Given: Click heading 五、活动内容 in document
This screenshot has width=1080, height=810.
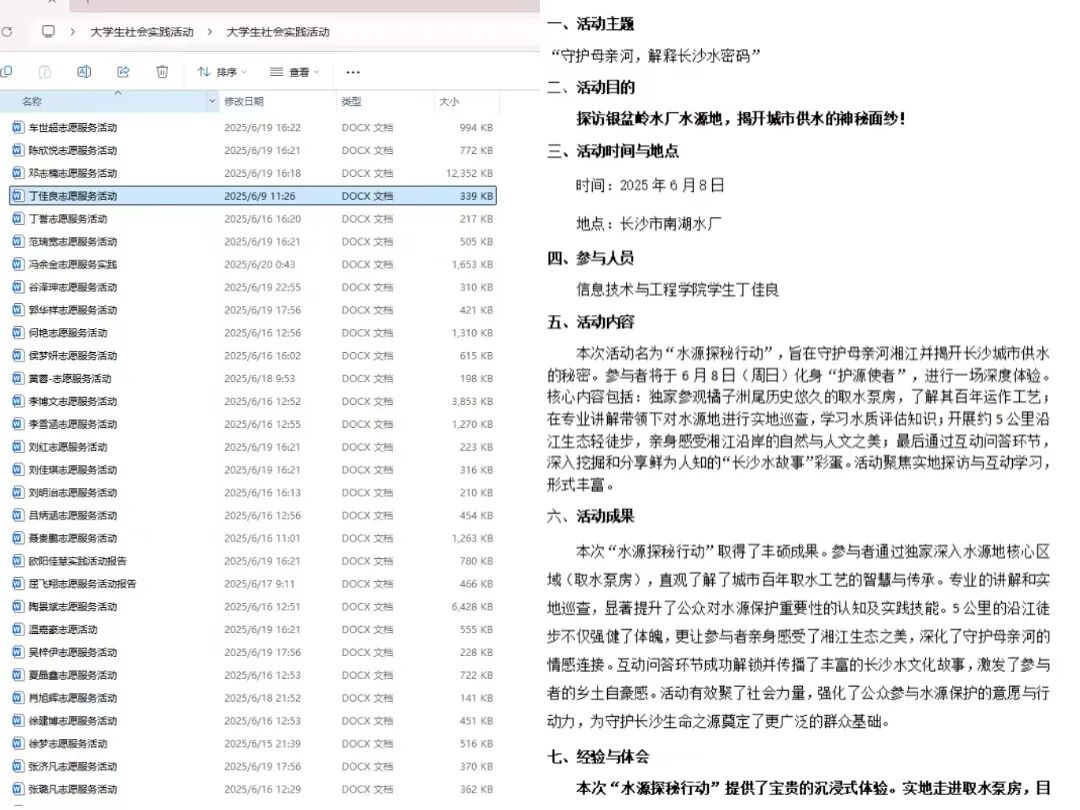Looking at the screenshot, I should point(590,322).
